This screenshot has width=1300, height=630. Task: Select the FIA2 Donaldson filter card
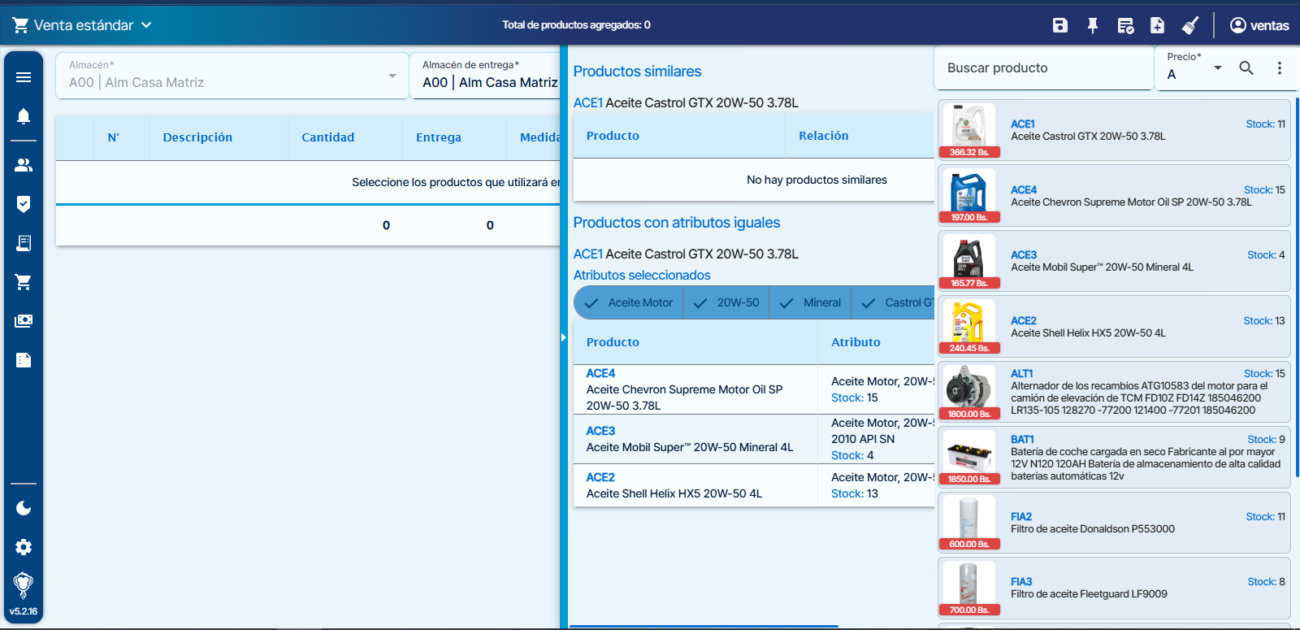(x=1114, y=523)
